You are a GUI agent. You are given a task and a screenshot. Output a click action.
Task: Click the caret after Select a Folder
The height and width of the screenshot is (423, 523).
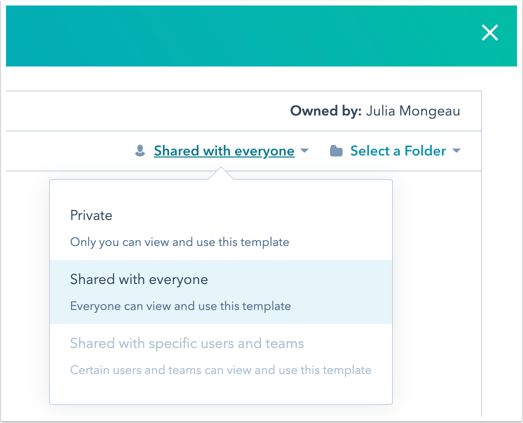tap(457, 151)
